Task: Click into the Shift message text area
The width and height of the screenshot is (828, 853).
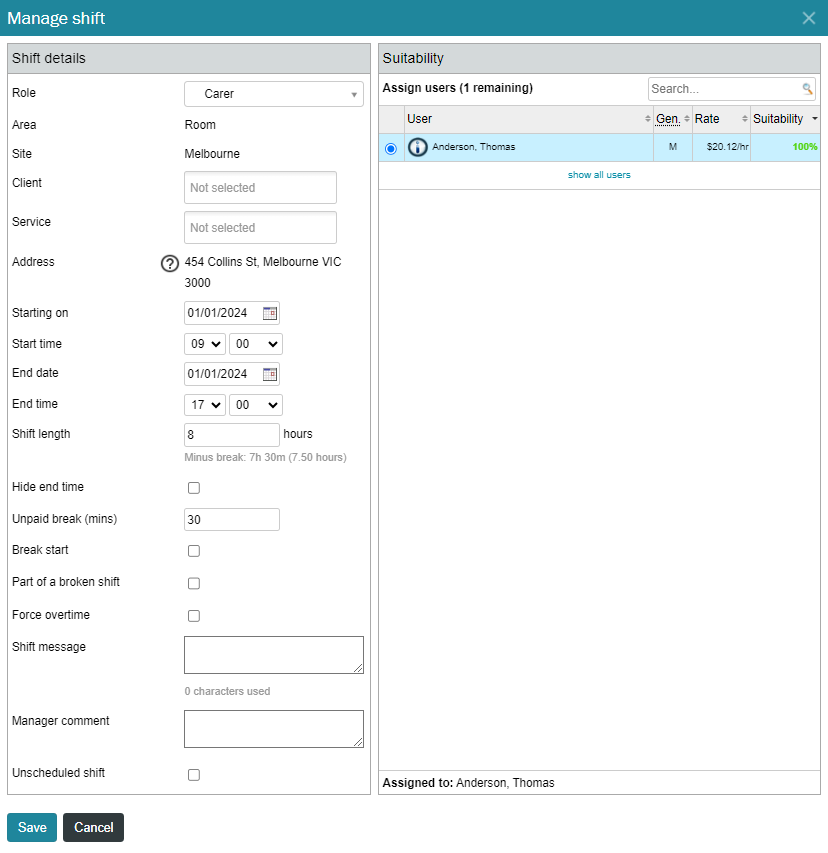Action: pyautogui.click(x=274, y=655)
